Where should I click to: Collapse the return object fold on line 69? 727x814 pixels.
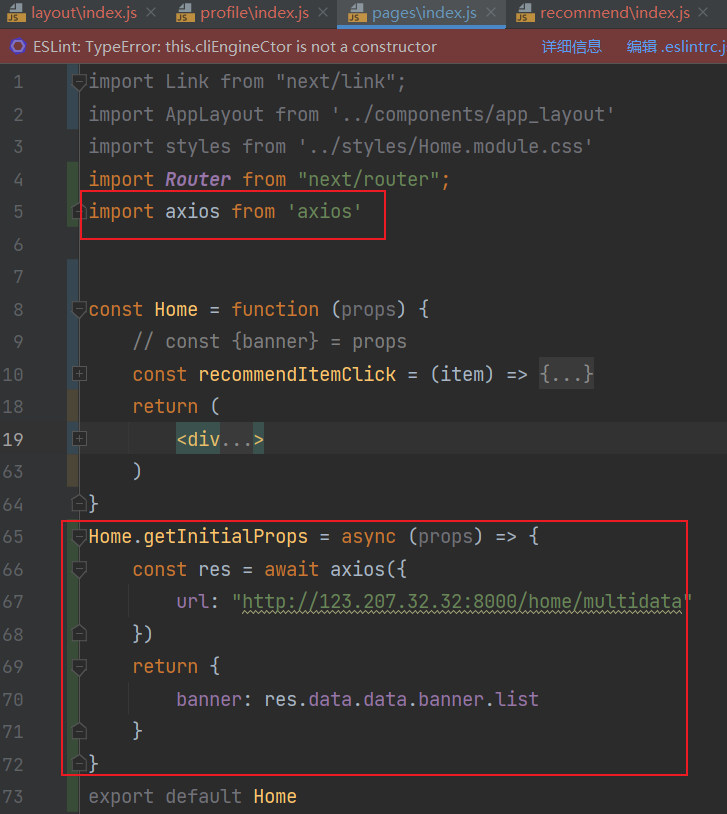tap(79, 667)
